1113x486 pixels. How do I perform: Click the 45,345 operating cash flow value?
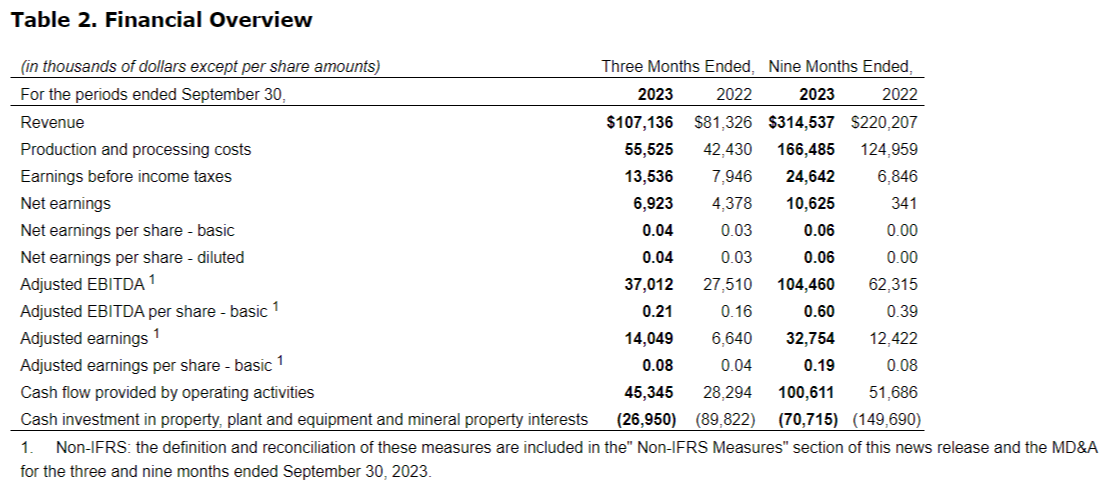[648, 392]
